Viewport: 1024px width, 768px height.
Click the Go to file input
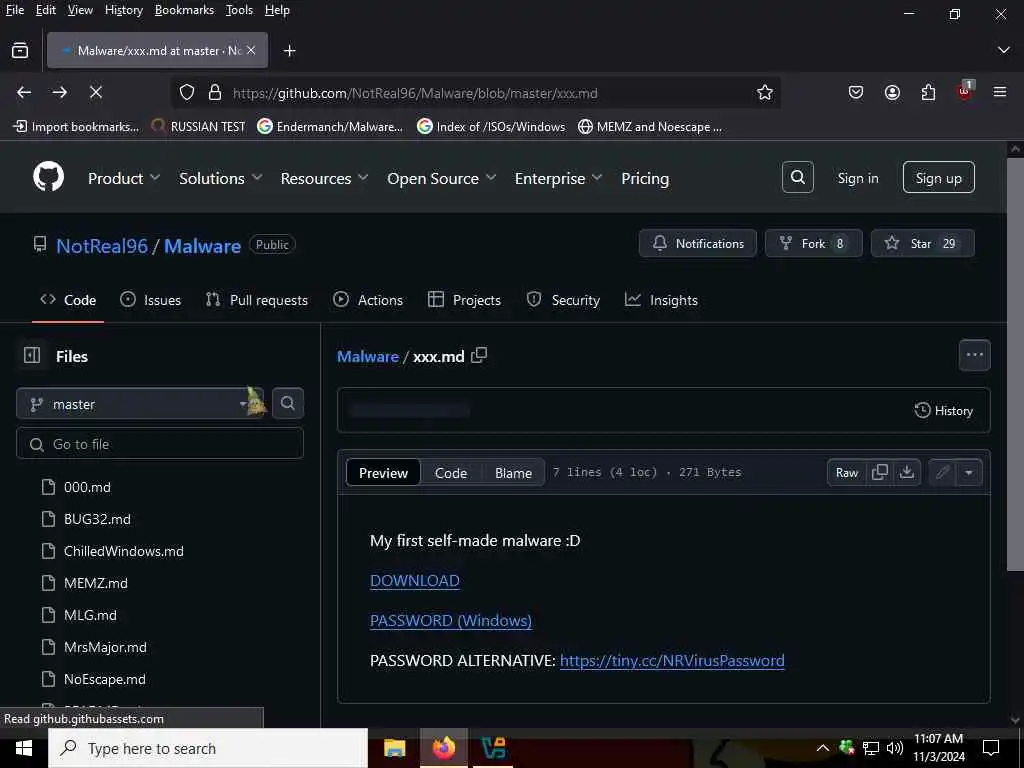click(x=160, y=444)
